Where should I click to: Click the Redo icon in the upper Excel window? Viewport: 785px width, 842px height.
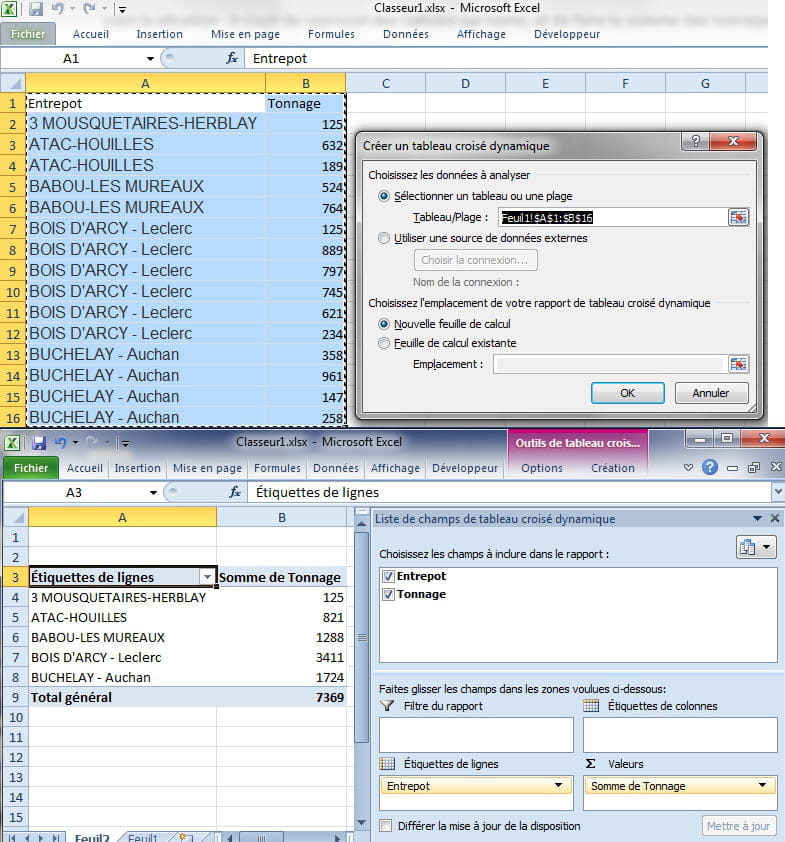coord(89,9)
